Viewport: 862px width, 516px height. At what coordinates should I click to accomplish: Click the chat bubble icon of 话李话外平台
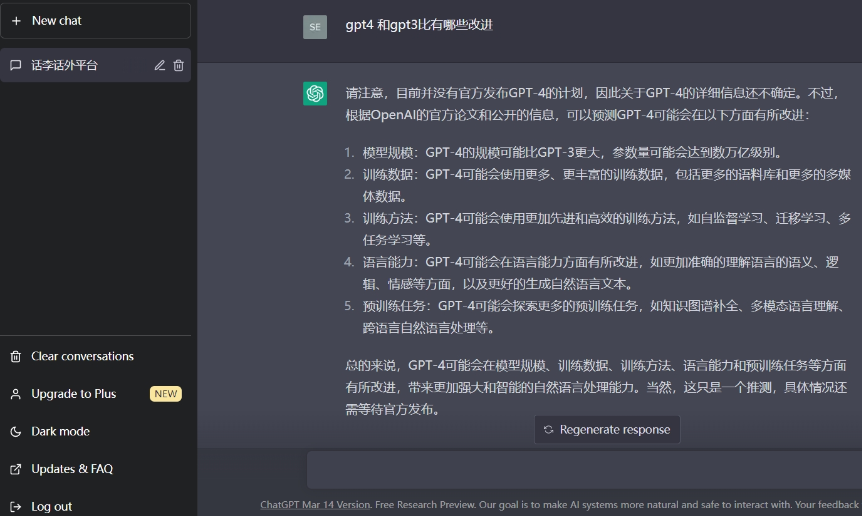point(16,65)
